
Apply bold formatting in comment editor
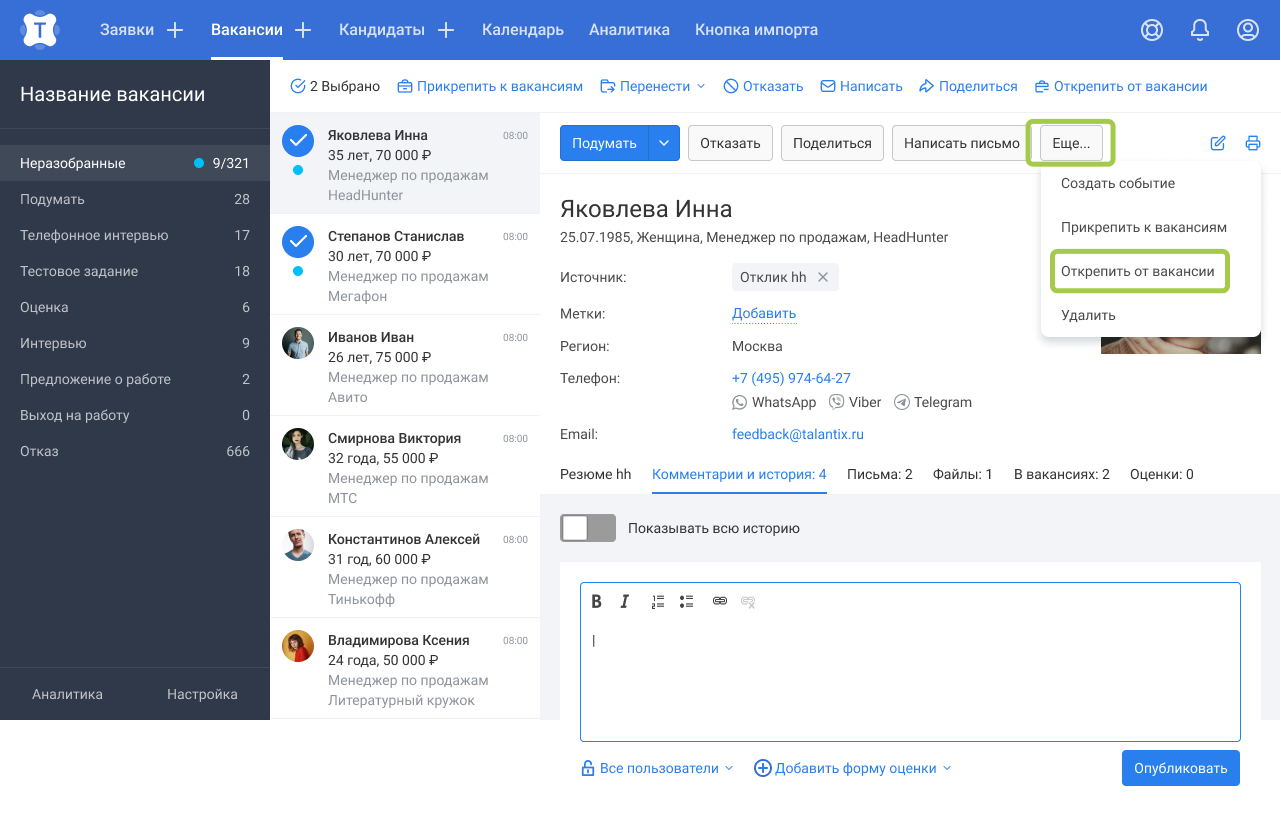[x=596, y=601]
